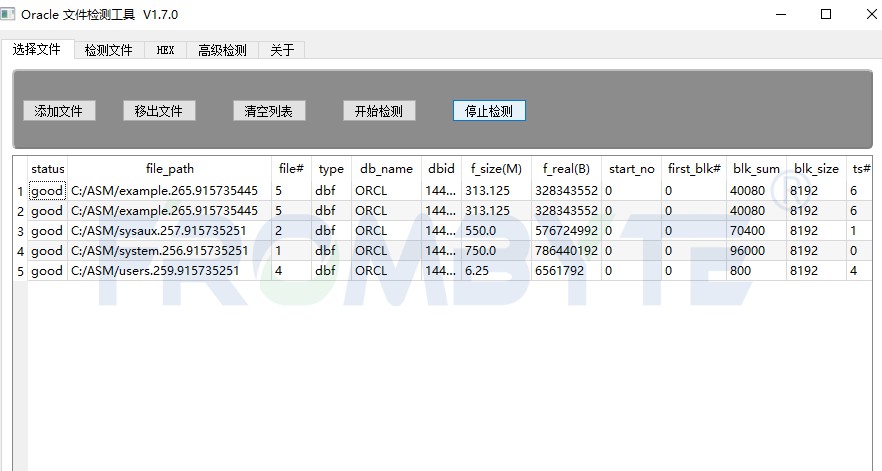Sort by the type column header

click(331, 169)
